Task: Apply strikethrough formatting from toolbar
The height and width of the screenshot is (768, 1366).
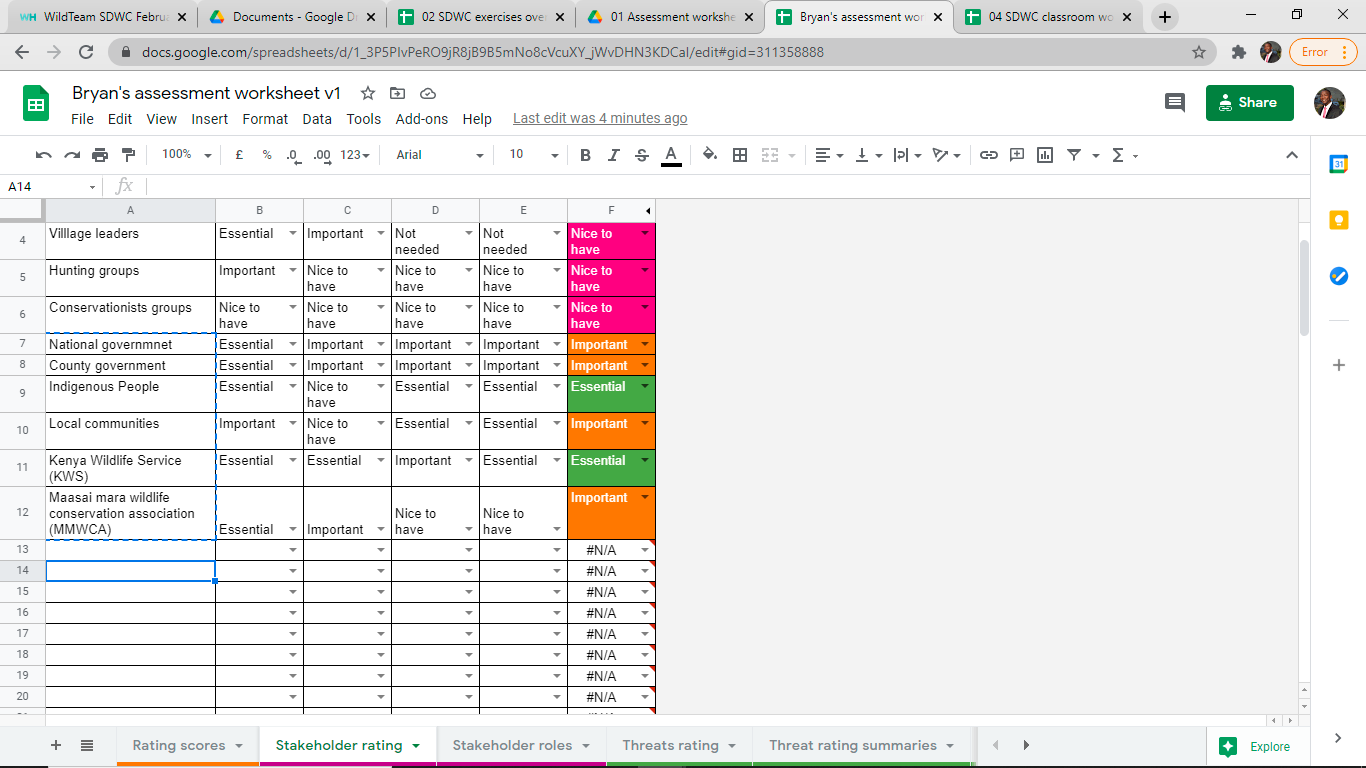Action: coord(642,155)
